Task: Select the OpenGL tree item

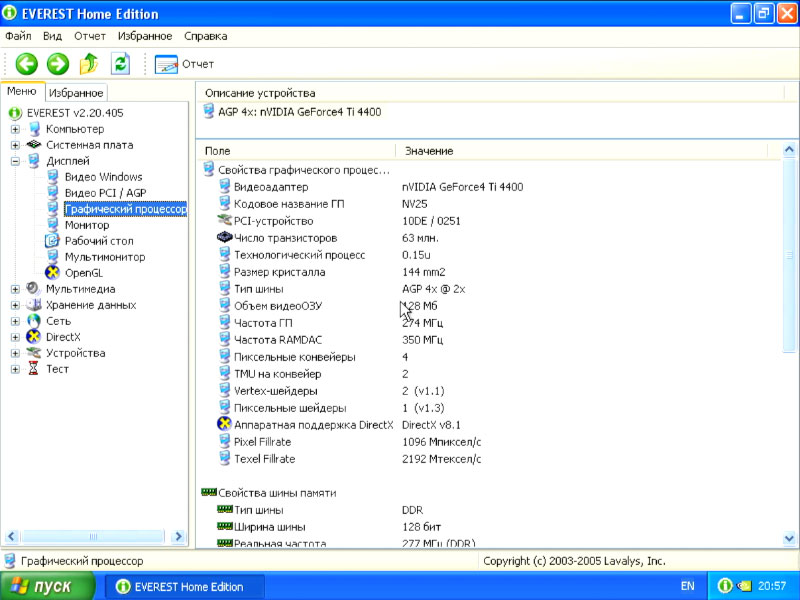Action: point(83,273)
